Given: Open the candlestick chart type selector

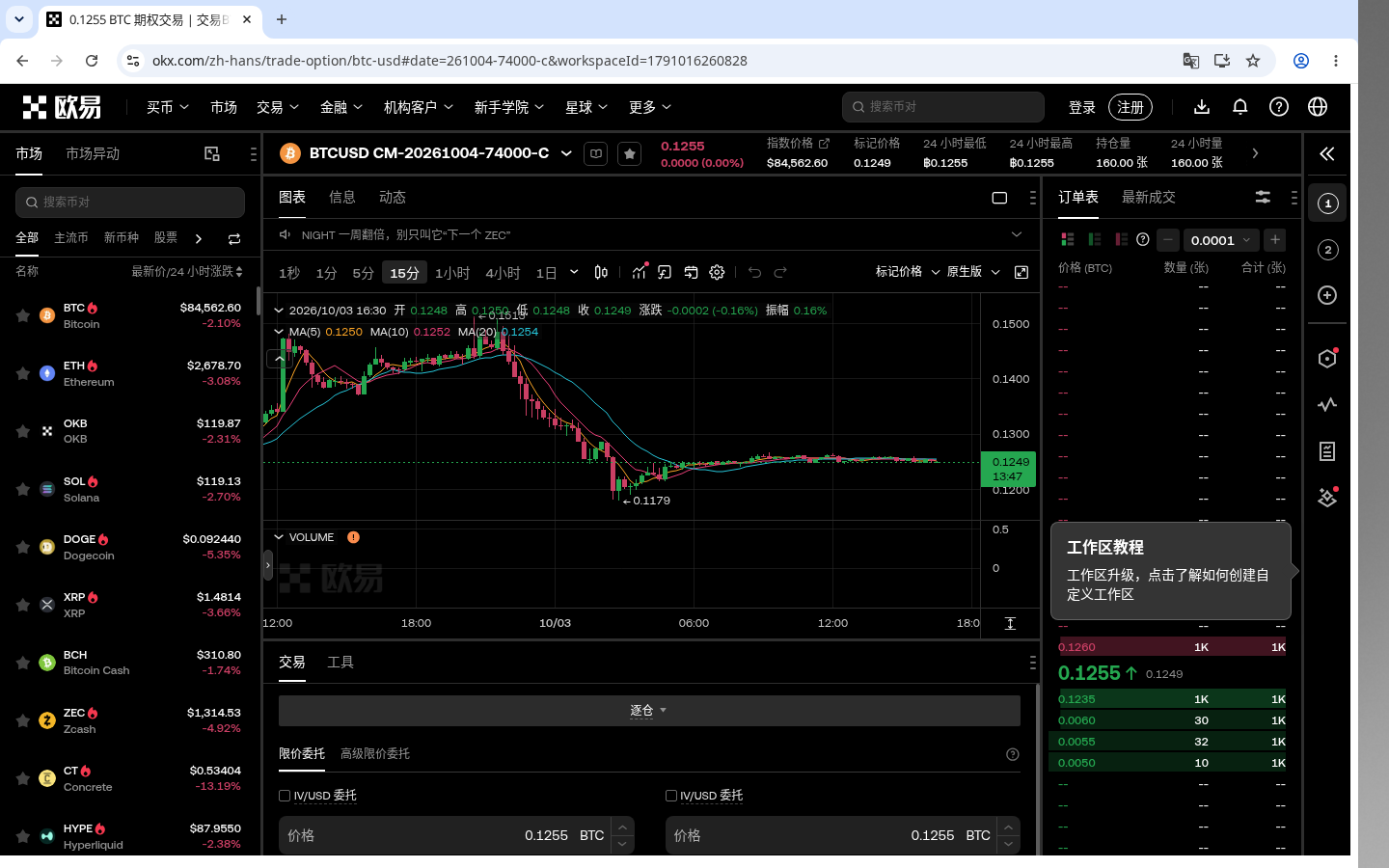Looking at the screenshot, I should 601,272.
